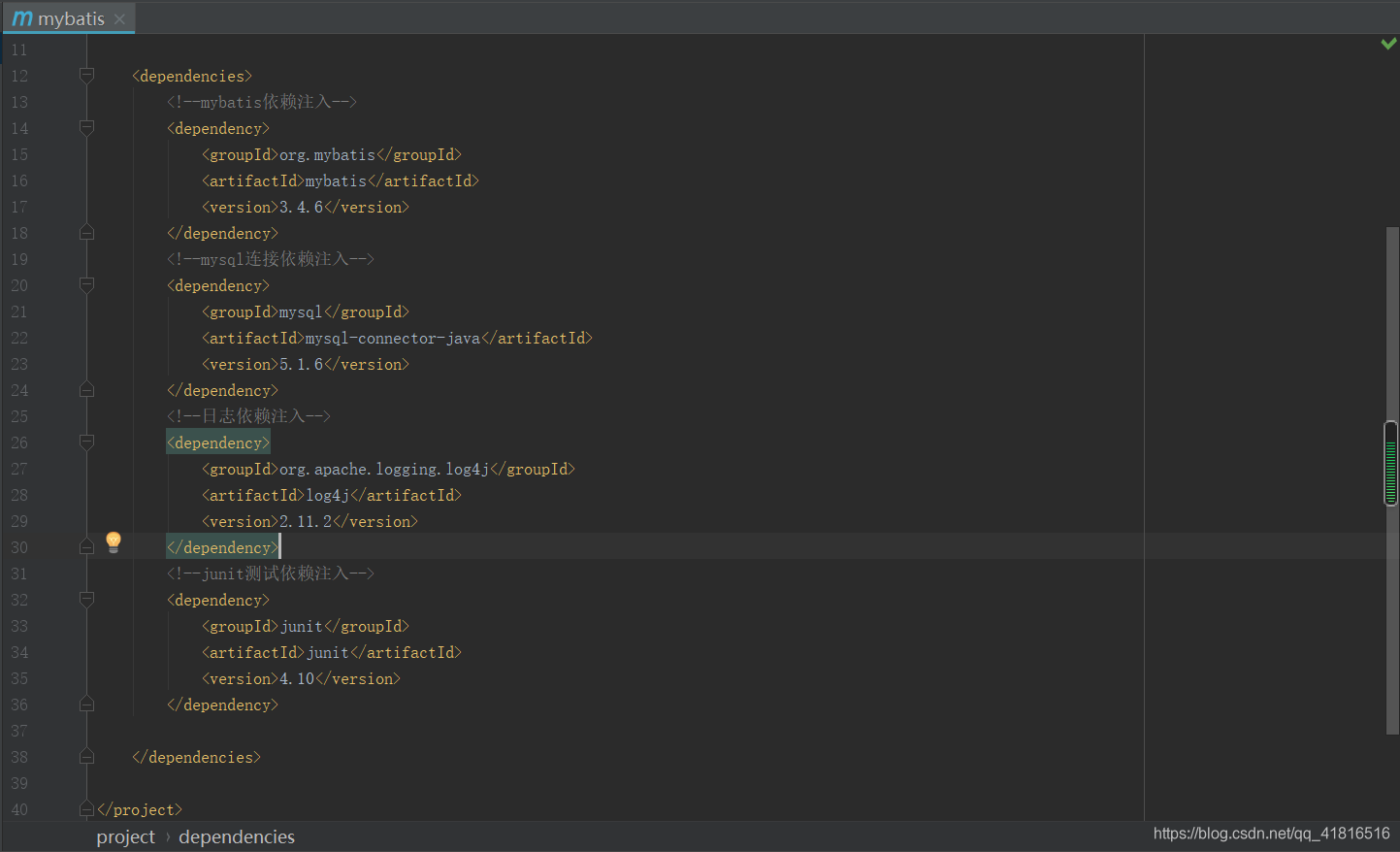Click the comment '<!--日志依赖注入-->'
This screenshot has height=852, width=1400.
coord(248,416)
